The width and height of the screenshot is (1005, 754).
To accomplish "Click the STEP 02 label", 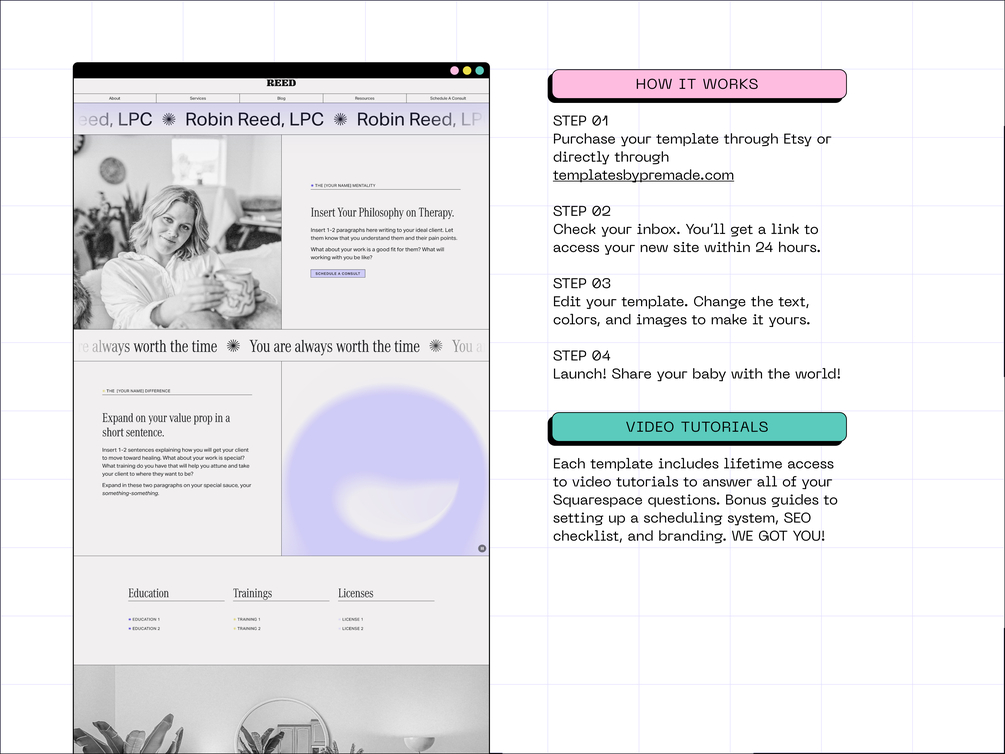I will point(582,211).
